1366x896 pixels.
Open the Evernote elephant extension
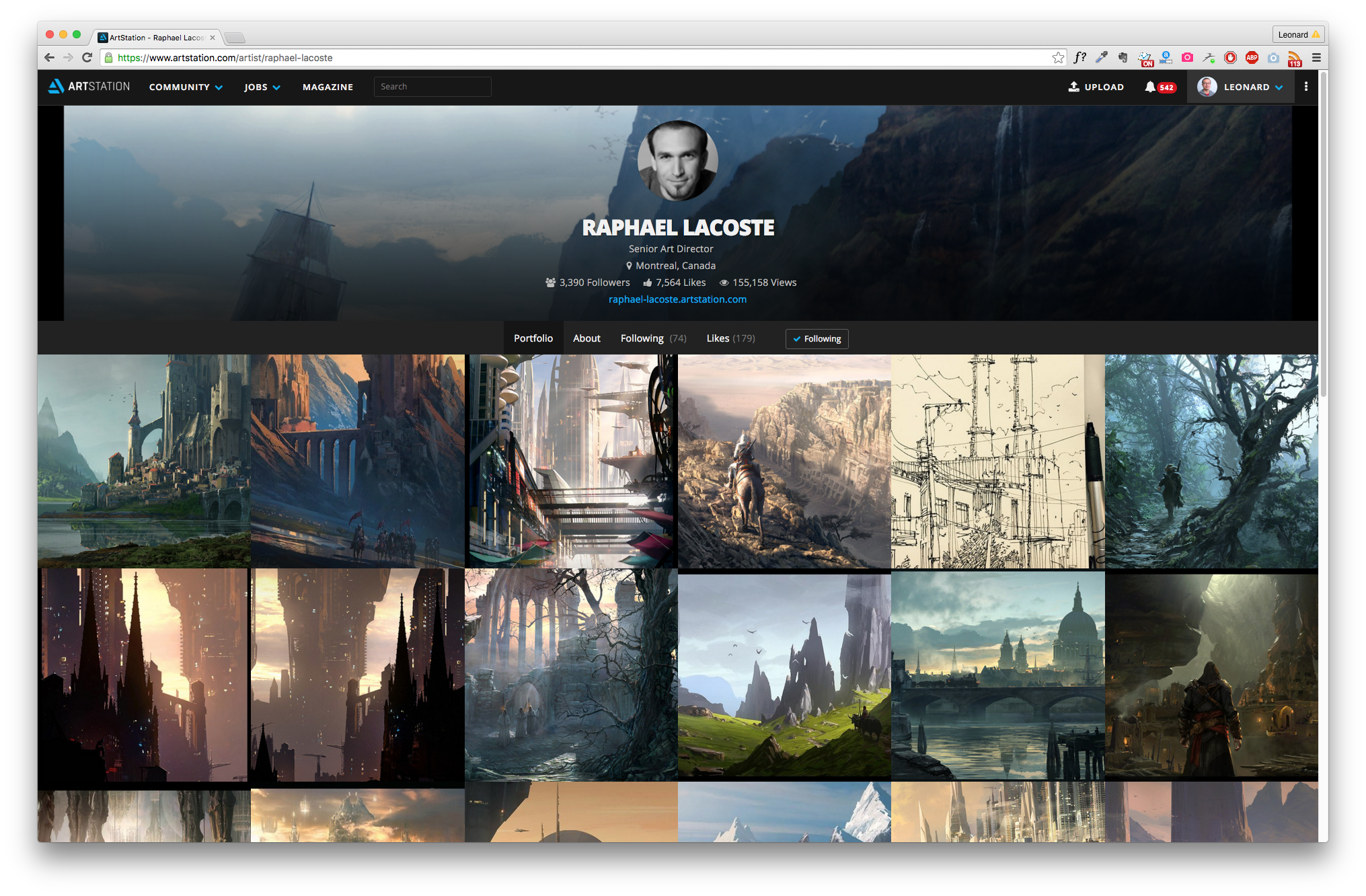pos(1123,58)
